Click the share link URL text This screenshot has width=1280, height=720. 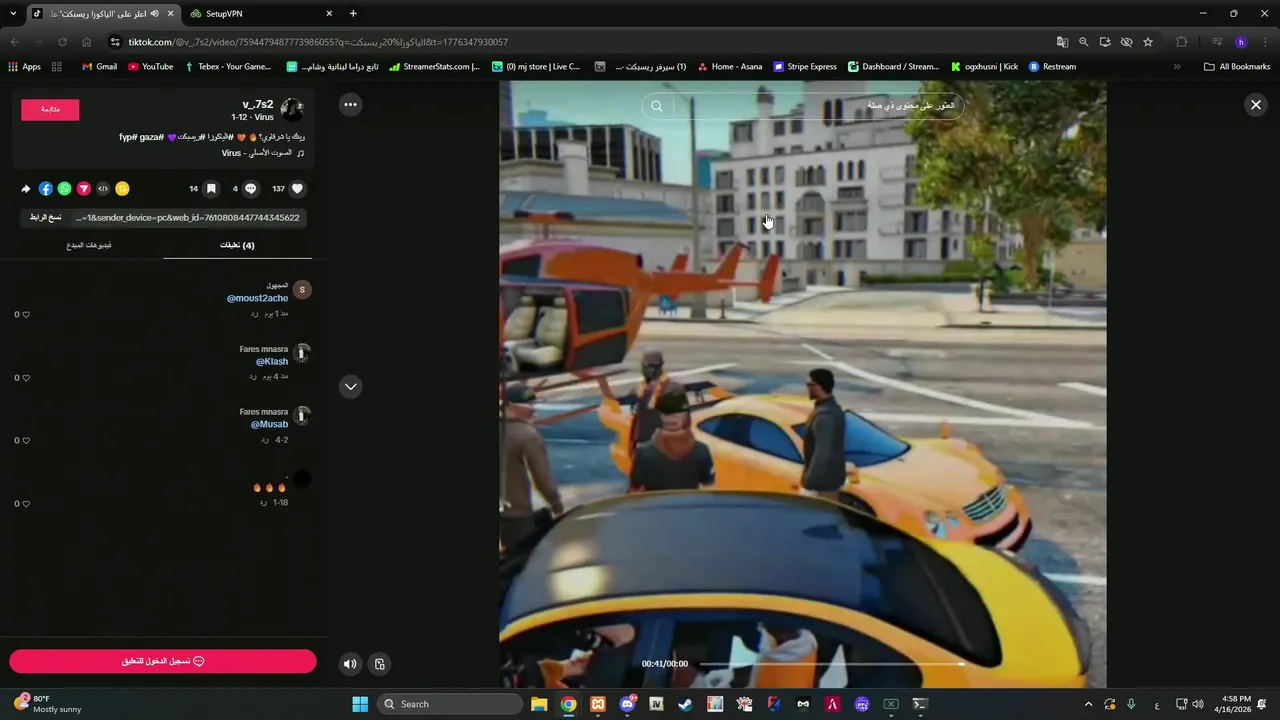click(x=187, y=217)
